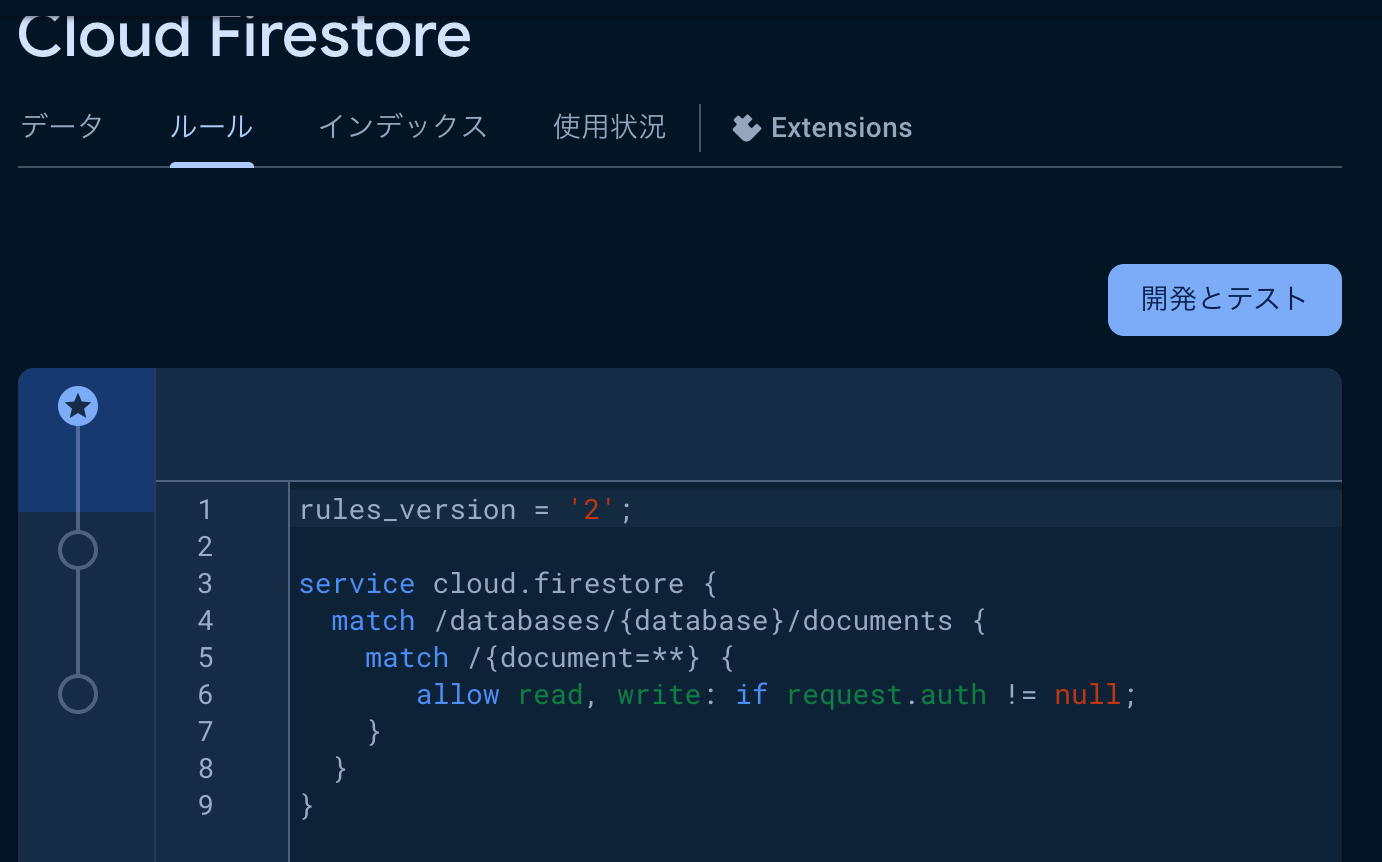Click '/databases/{database}/documents' path text
Screen dimensions: 1382x862
pyautogui.click(x=693, y=621)
